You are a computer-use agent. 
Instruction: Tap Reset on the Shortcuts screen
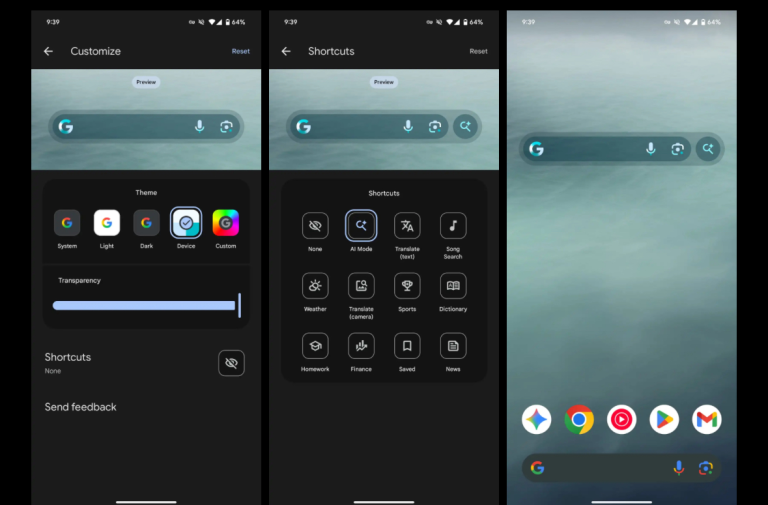tap(479, 51)
